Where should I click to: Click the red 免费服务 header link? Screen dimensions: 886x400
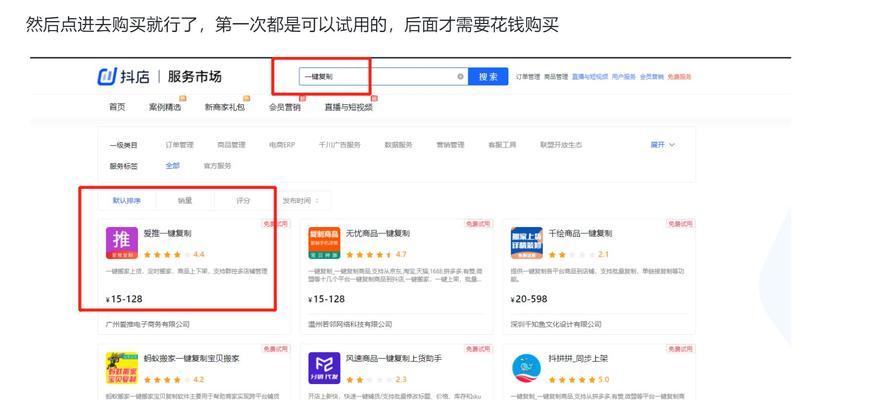(679, 77)
